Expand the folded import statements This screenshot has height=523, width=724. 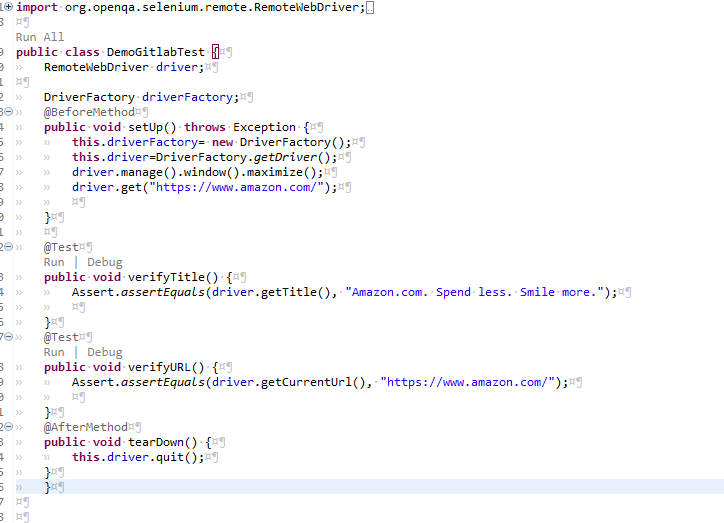(x=8, y=7)
